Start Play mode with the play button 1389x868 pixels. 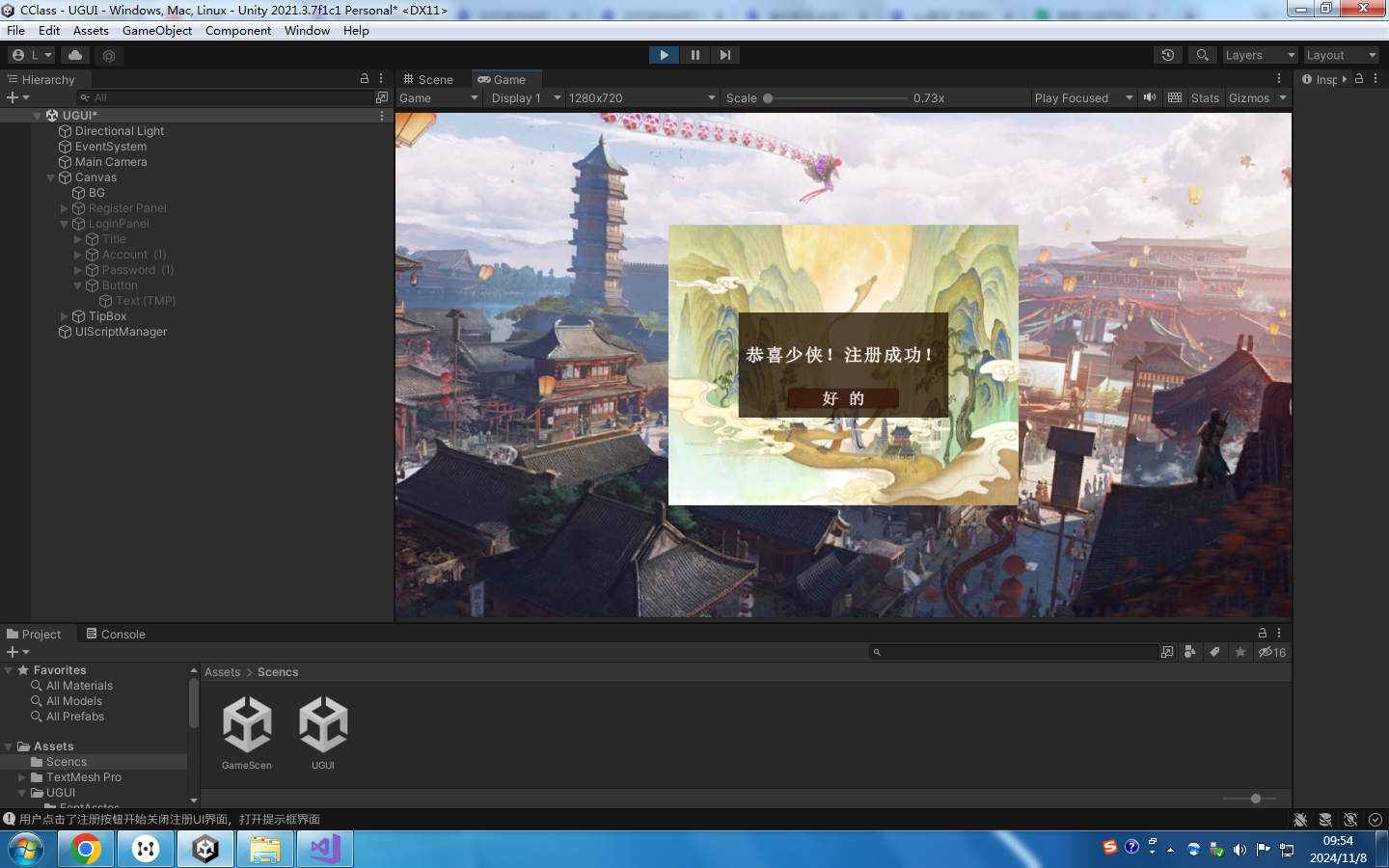[x=664, y=55]
